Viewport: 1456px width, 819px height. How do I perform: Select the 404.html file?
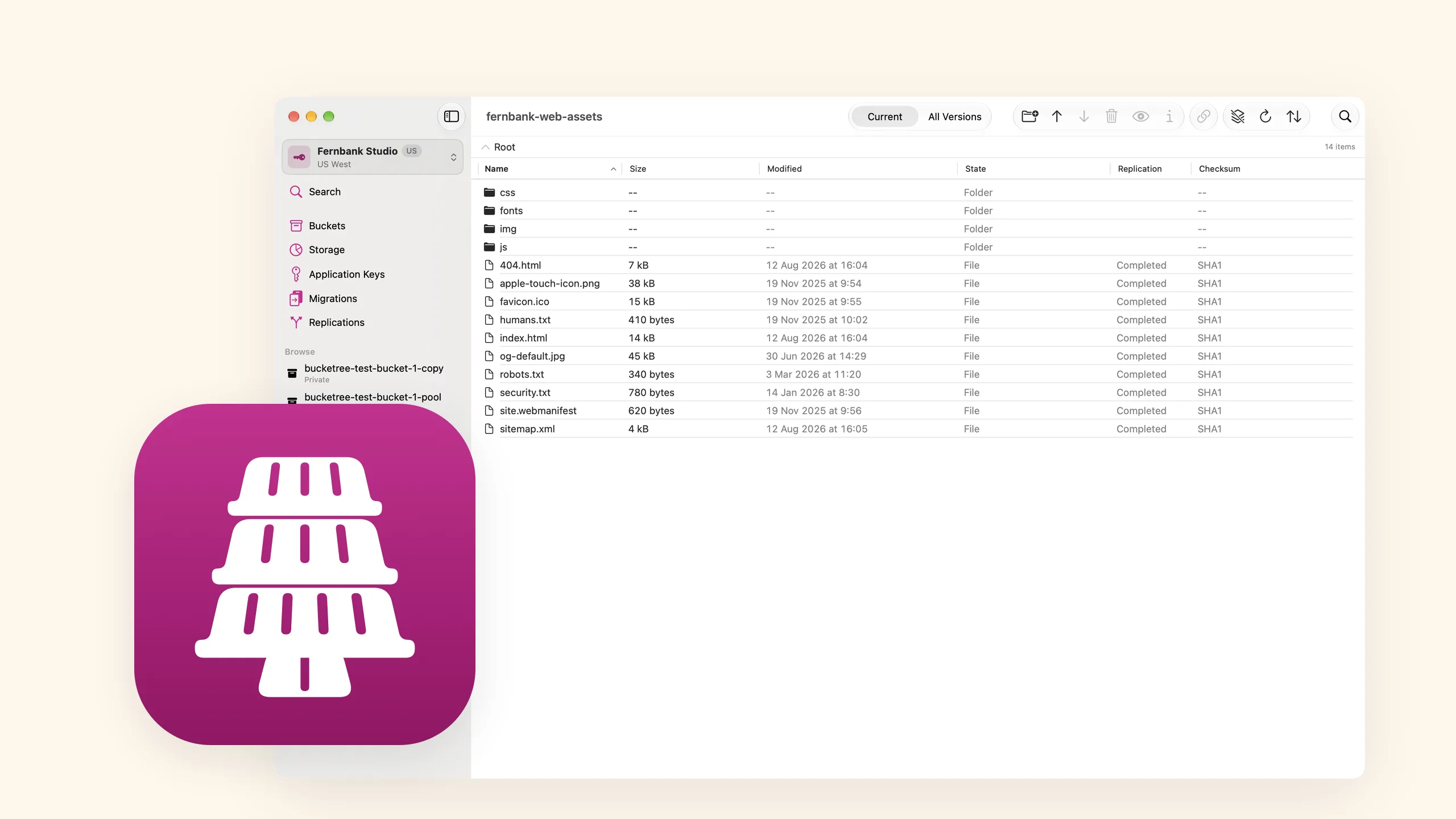[917, 265]
